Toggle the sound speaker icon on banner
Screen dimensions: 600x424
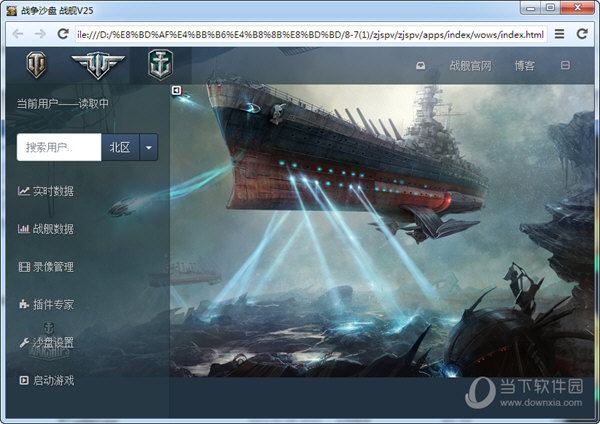pos(176,90)
